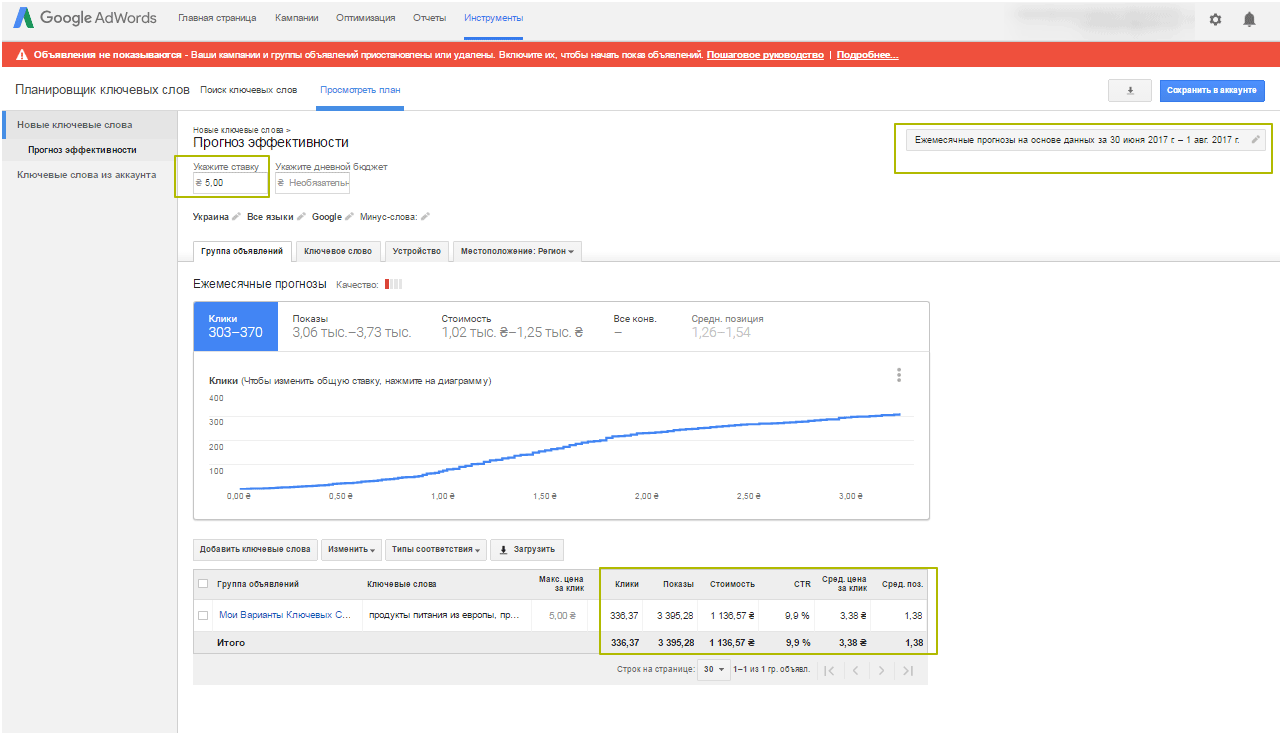Check the Мои Варианты Ключевых row checkbox
The image size is (1282, 735).
pos(203,615)
